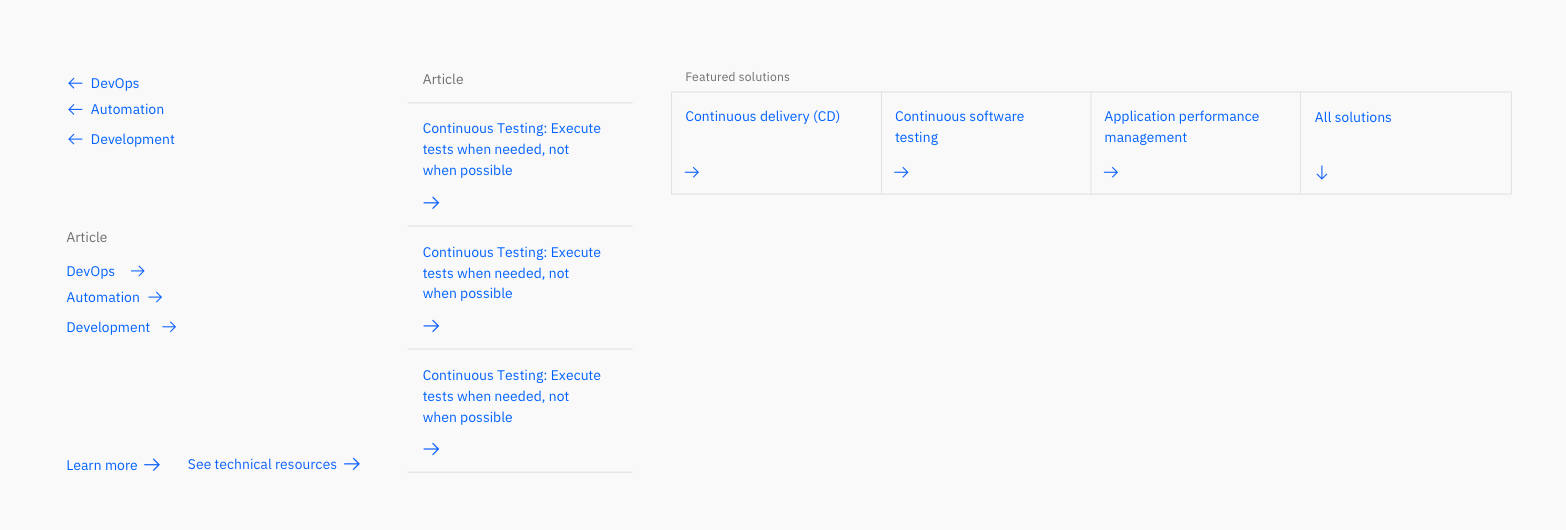Open first Continuous Testing article card title
Screen dimensions: 1566x530
(x=512, y=150)
